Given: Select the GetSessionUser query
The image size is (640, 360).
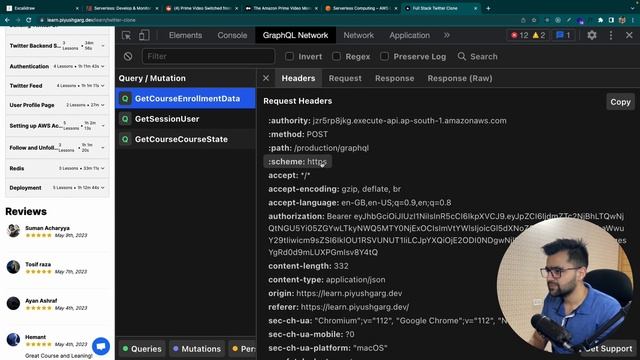Looking at the screenshot, I should click(186, 119).
